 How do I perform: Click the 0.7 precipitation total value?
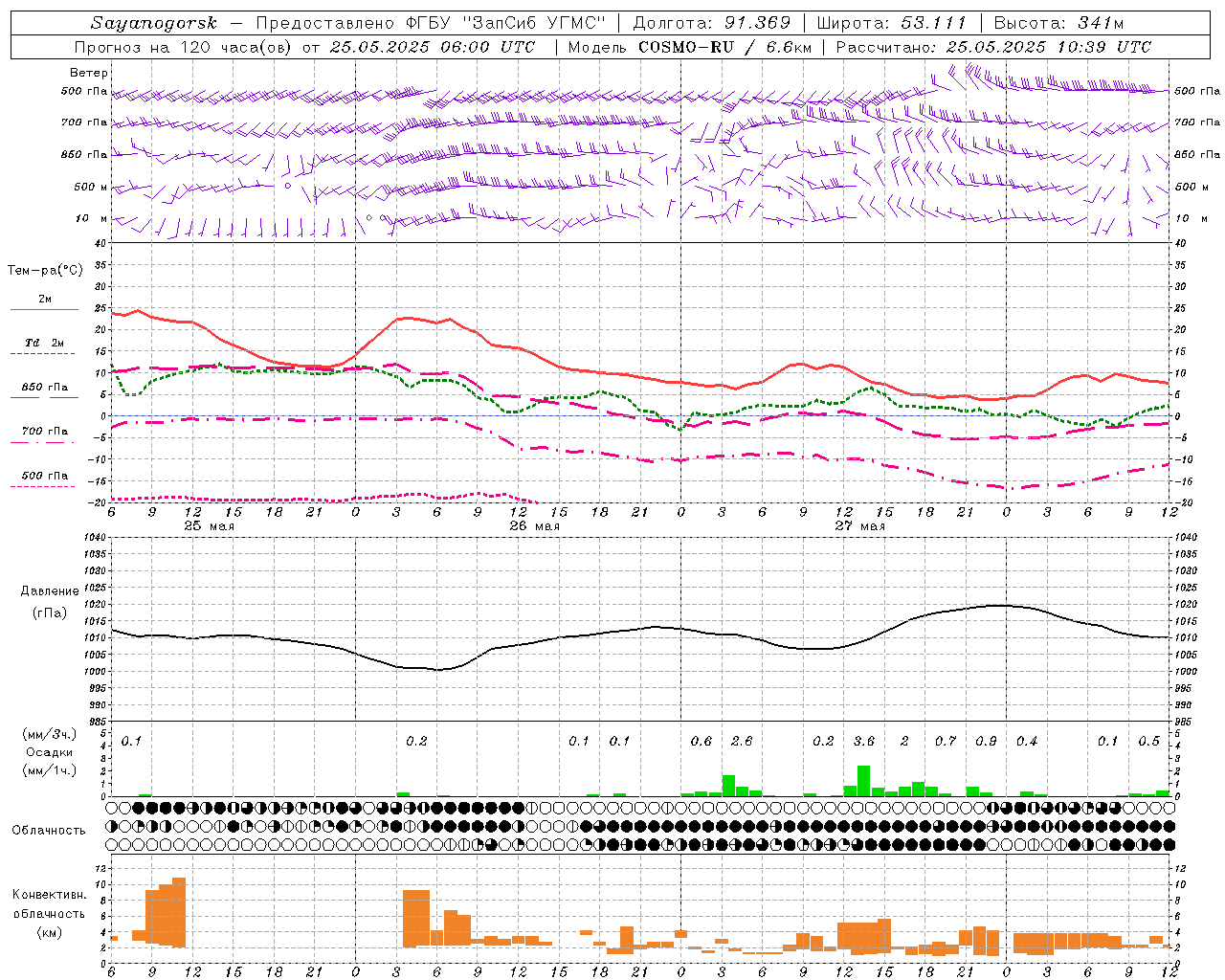tap(946, 742)
